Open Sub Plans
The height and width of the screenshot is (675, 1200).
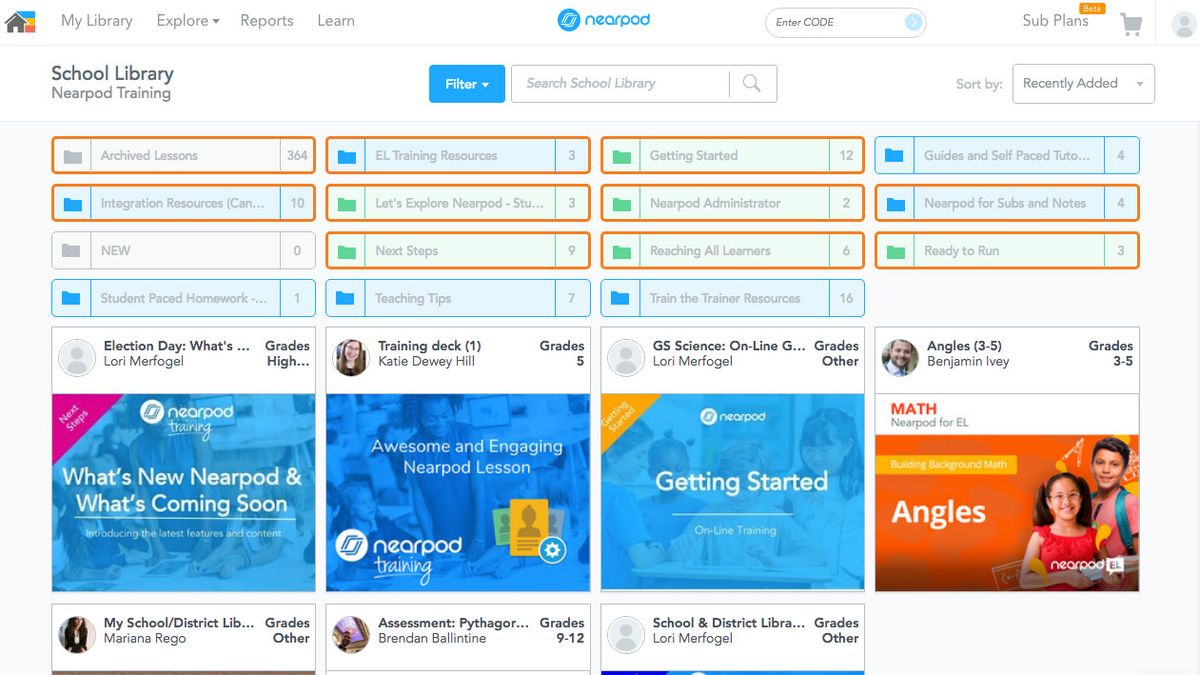[1054, 21]
